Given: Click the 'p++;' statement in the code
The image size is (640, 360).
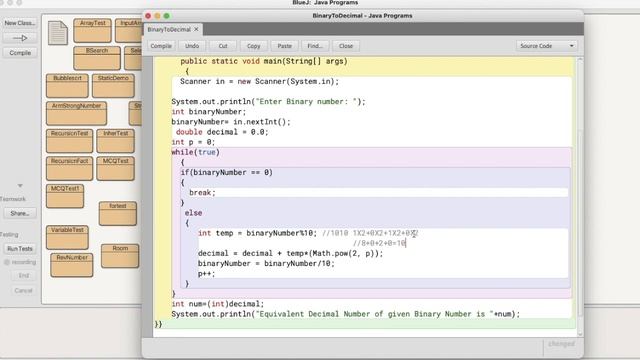Looking at the screenshot, I should [206, 273].
